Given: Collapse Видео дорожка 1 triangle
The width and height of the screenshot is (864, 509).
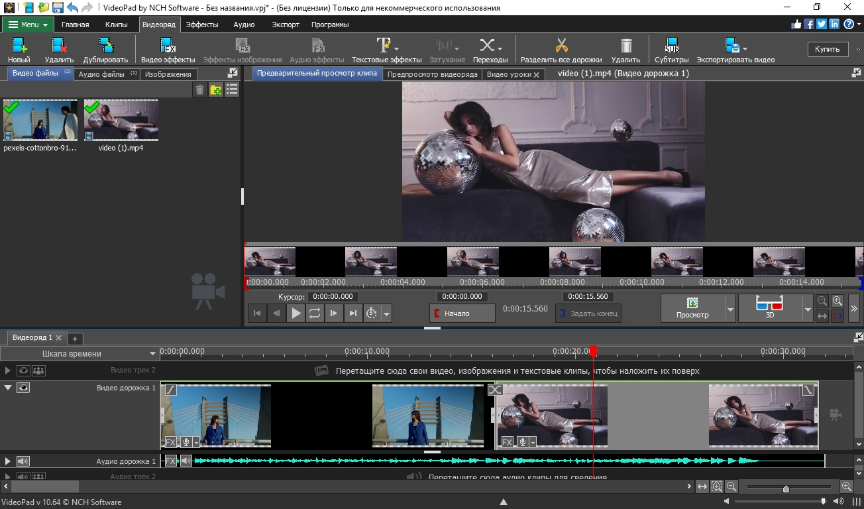Looking at the screenshot, I should click(8, 388).
